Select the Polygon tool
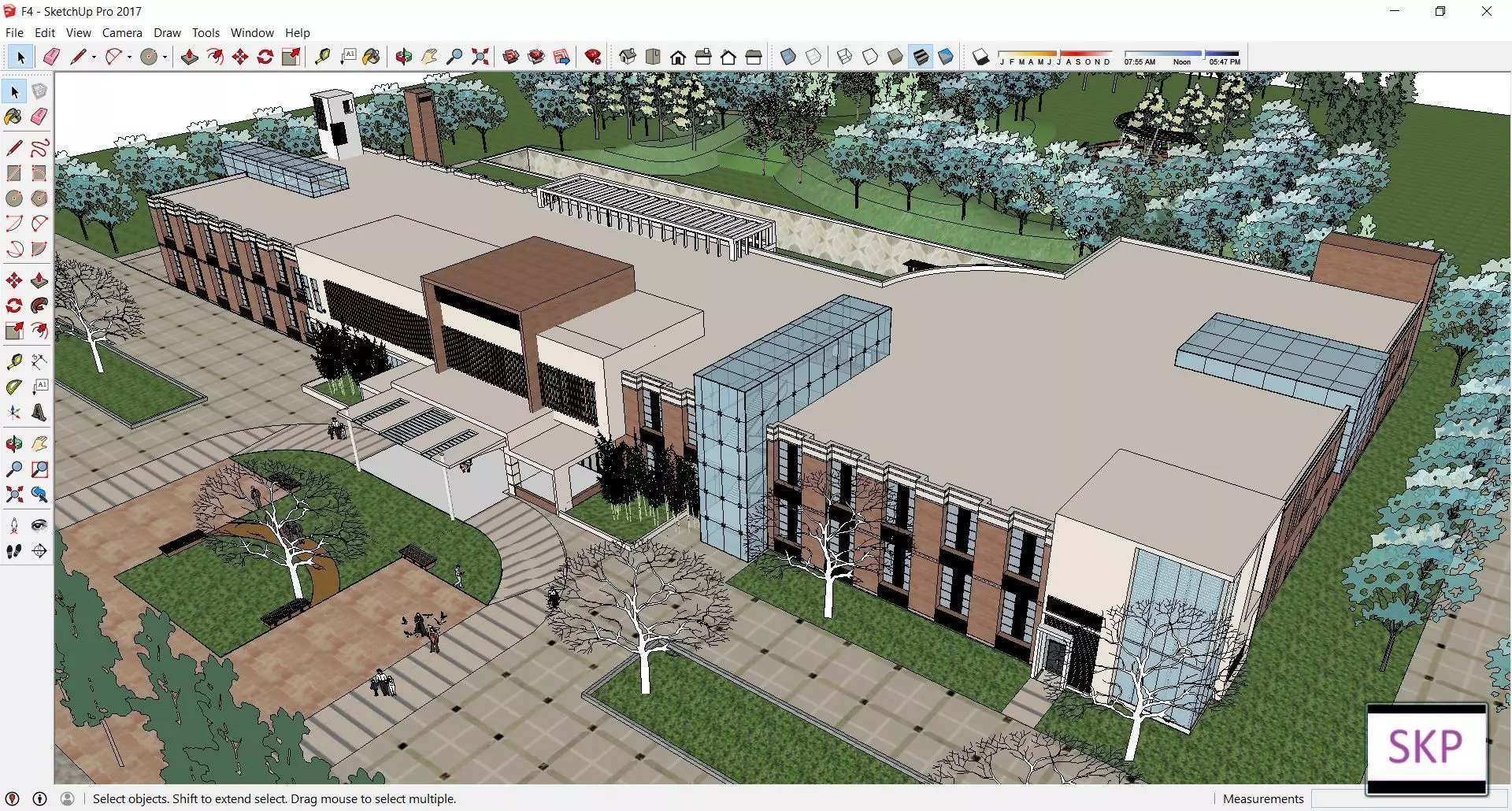 click(x=39, y=198)
